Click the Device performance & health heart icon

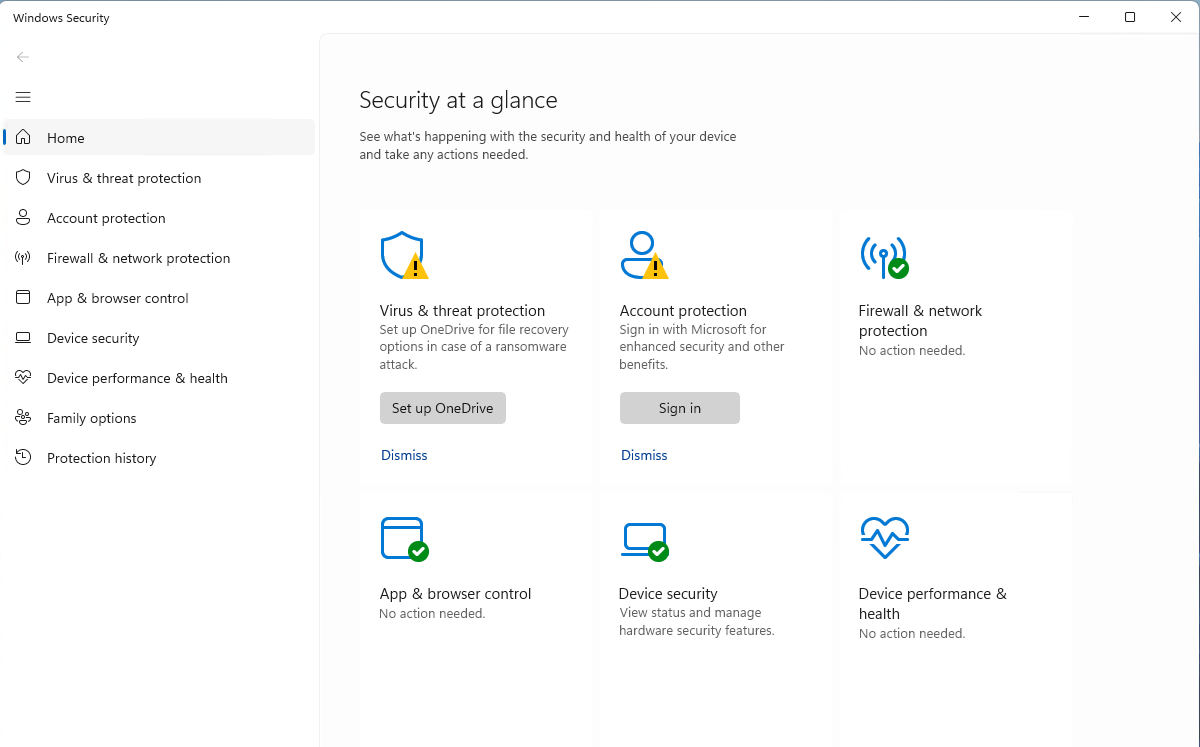tap(884, 539)
